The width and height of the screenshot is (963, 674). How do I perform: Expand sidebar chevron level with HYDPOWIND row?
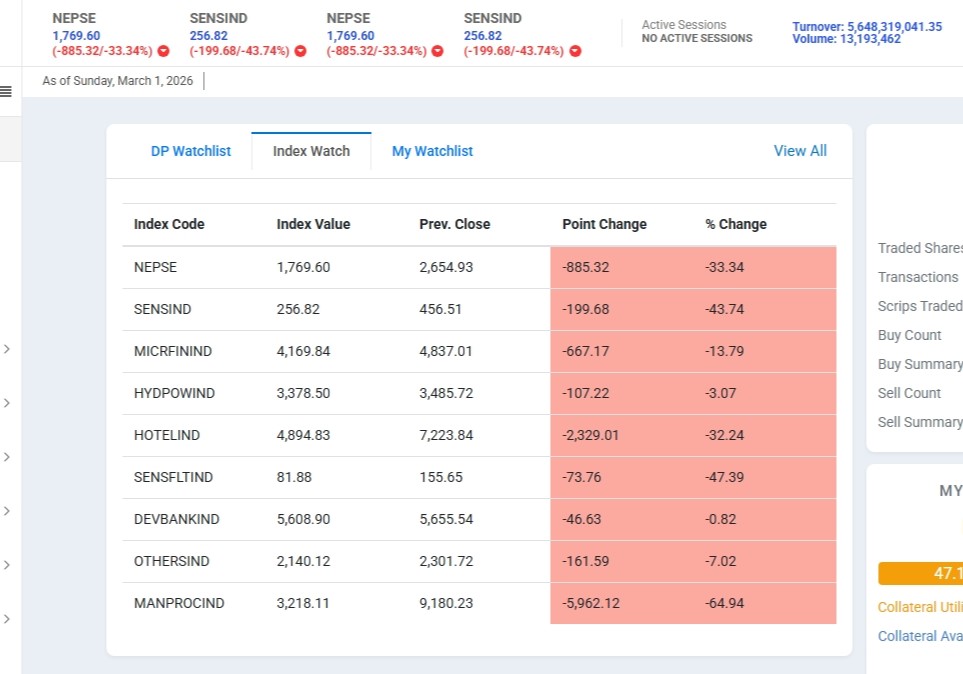tap(7, 403)
